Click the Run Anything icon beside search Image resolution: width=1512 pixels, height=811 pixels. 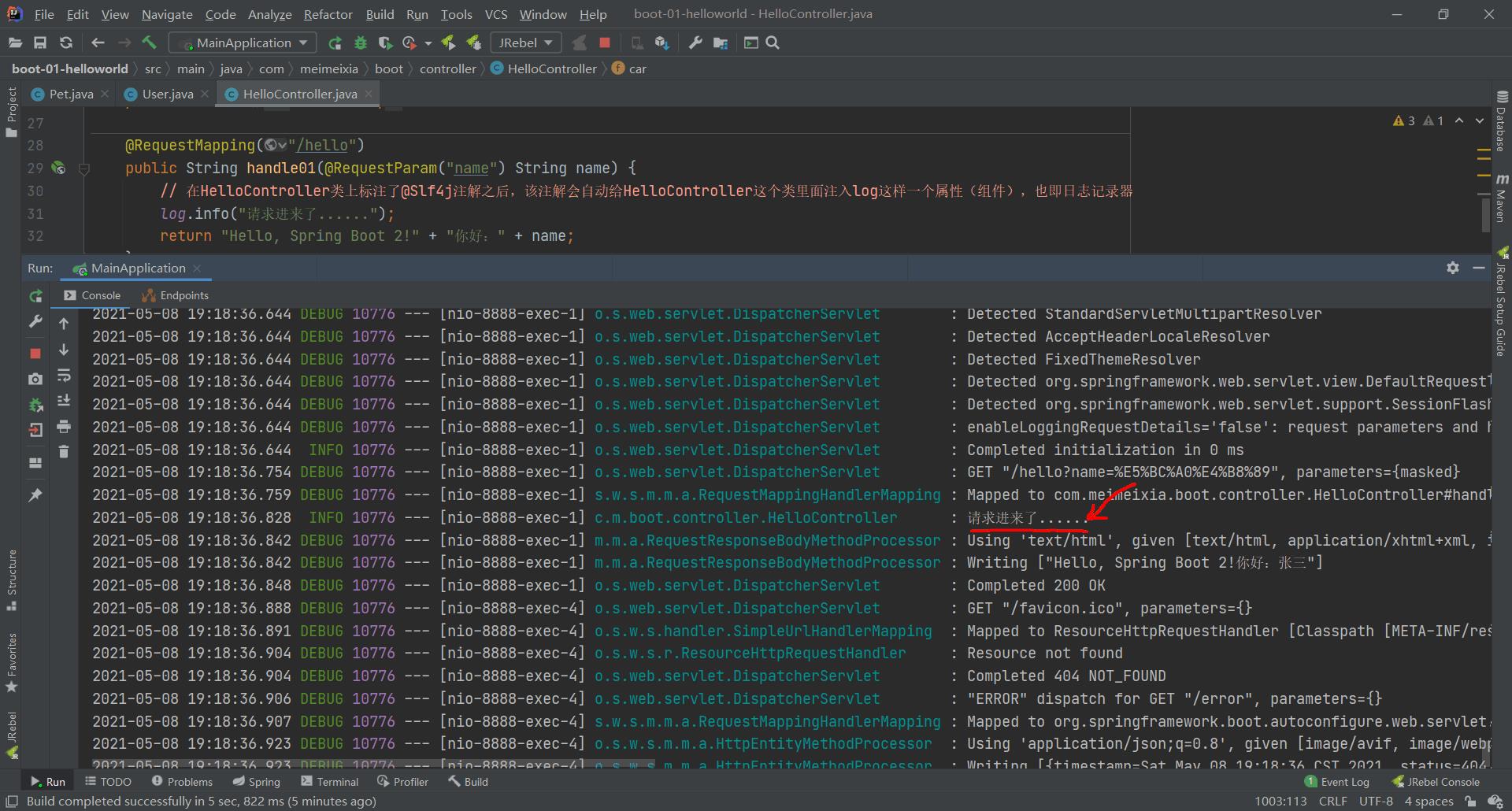pyautogui.click(x=751, y=43)
